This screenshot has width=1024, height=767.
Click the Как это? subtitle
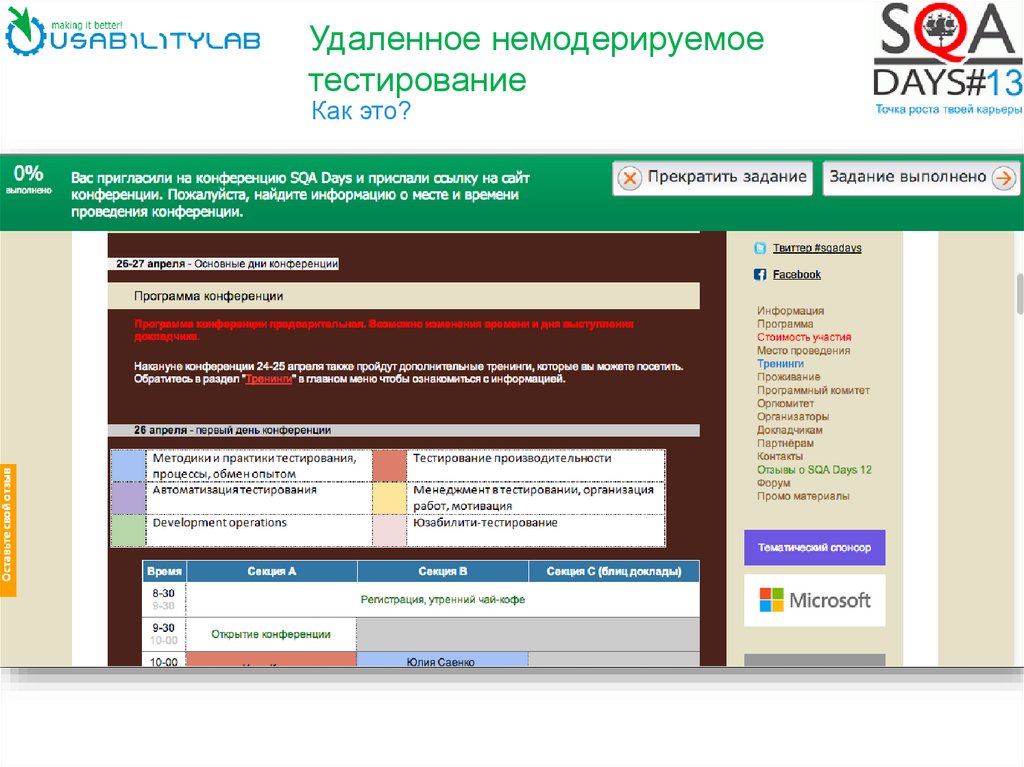pos(360,111)
